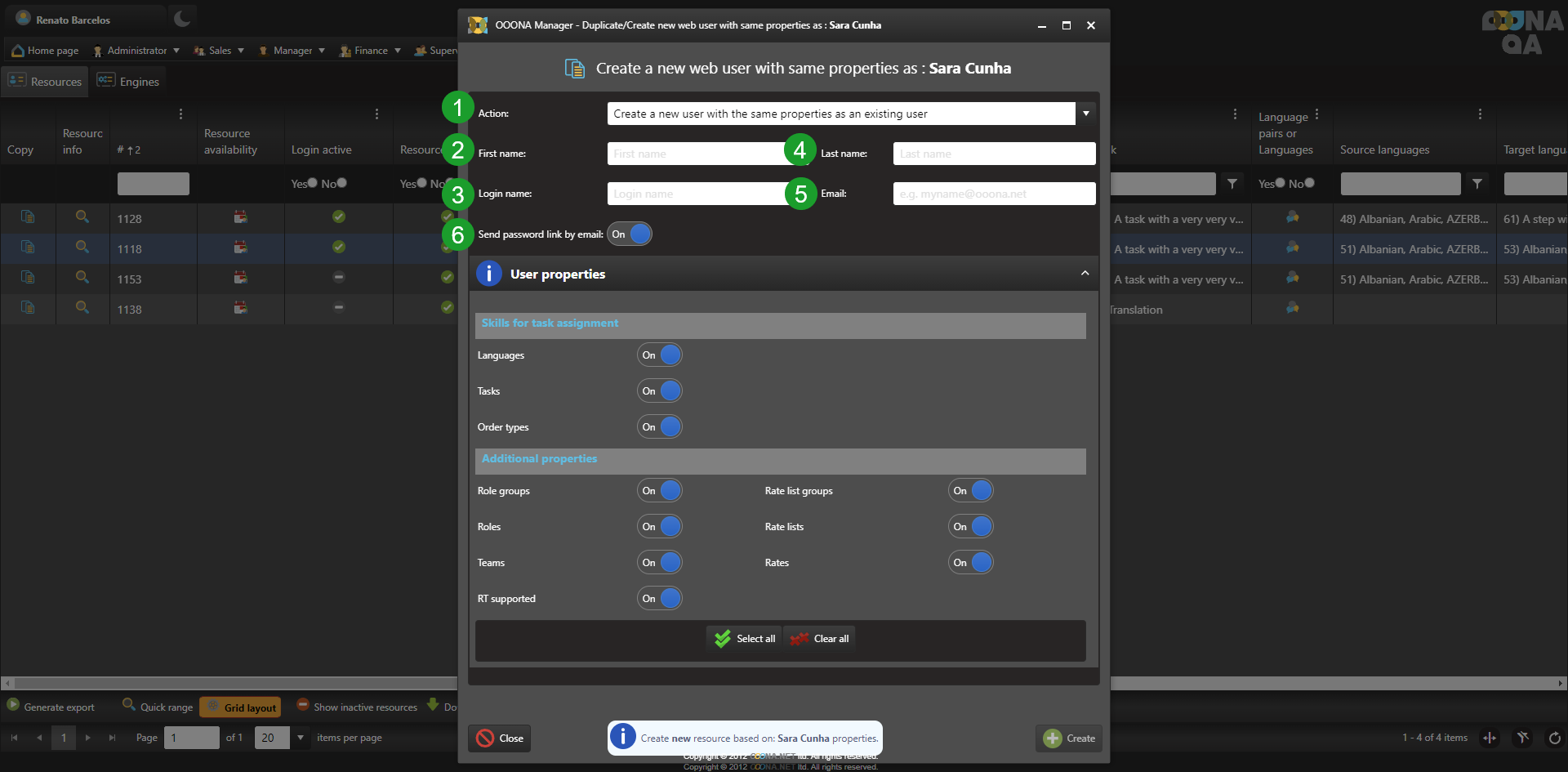
Task: Collapse the User properties section
Action: (1085, 274)
